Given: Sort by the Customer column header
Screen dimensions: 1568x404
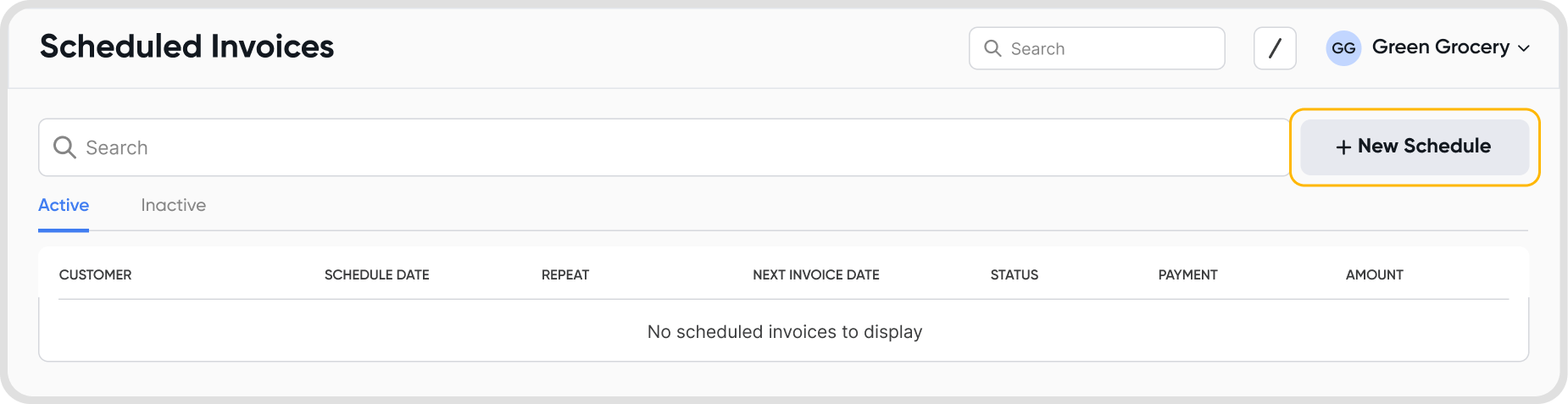Looking at the screenshot, I should point(95,274).
